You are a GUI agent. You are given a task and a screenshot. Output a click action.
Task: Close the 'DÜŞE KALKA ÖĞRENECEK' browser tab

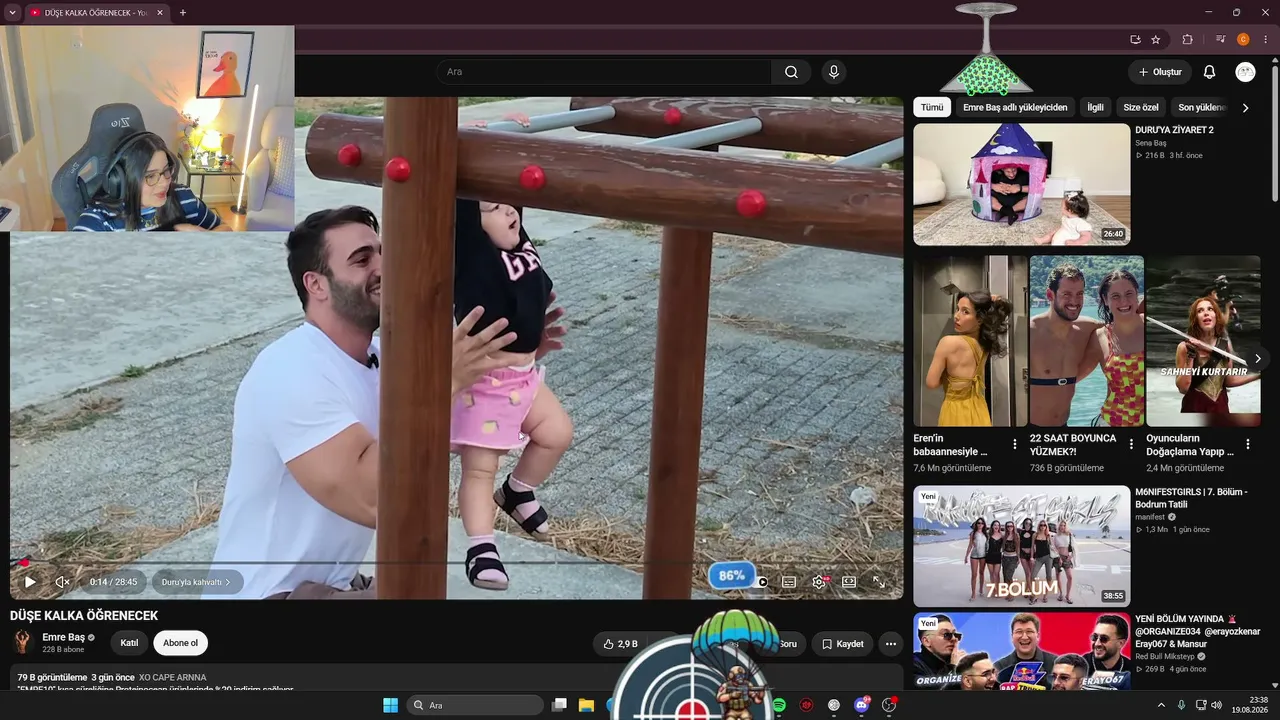pyautogui.click(x=160, y=13)
